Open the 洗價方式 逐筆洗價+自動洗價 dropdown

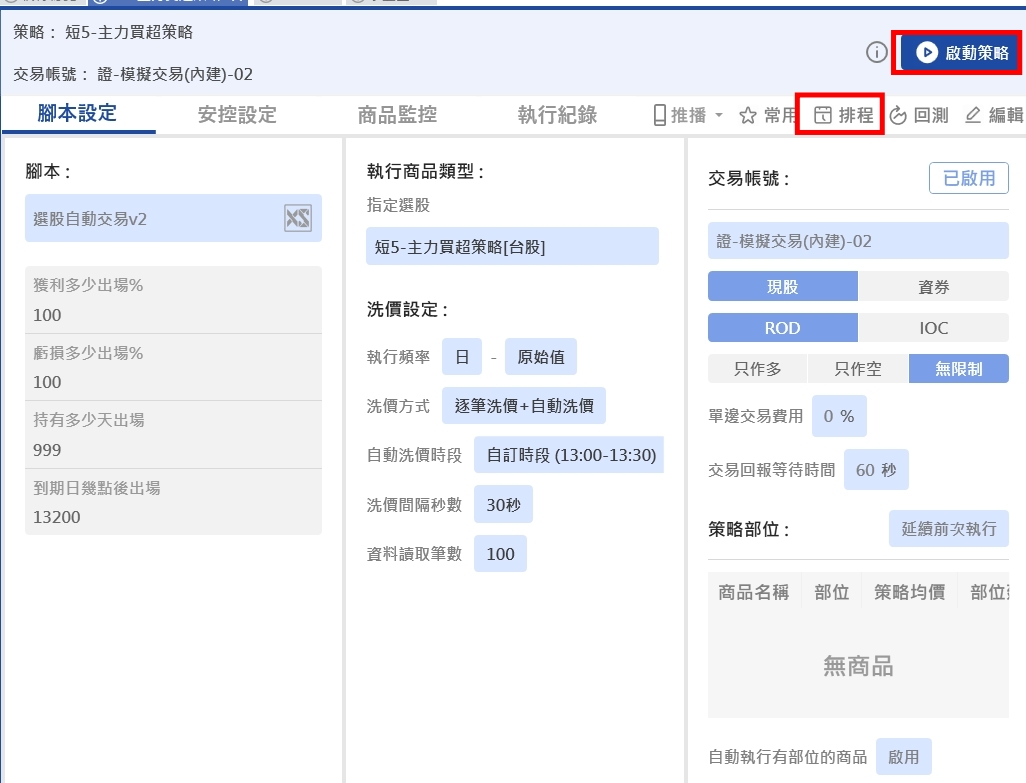tap(524, 406)
